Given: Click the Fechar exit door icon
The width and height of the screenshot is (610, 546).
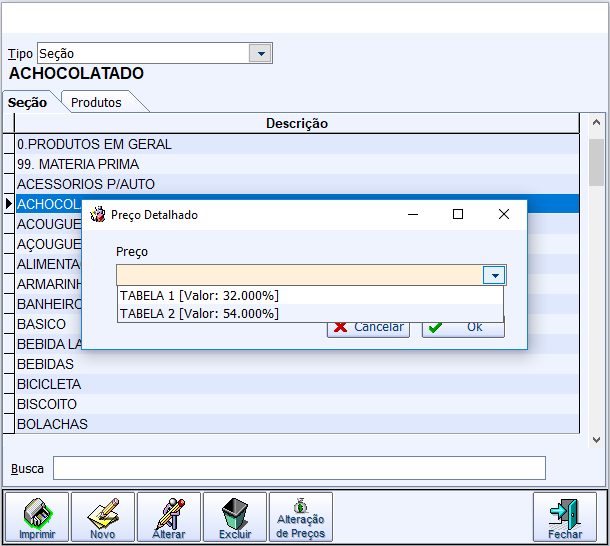Looking at the screenshot, I should (565, 517).
